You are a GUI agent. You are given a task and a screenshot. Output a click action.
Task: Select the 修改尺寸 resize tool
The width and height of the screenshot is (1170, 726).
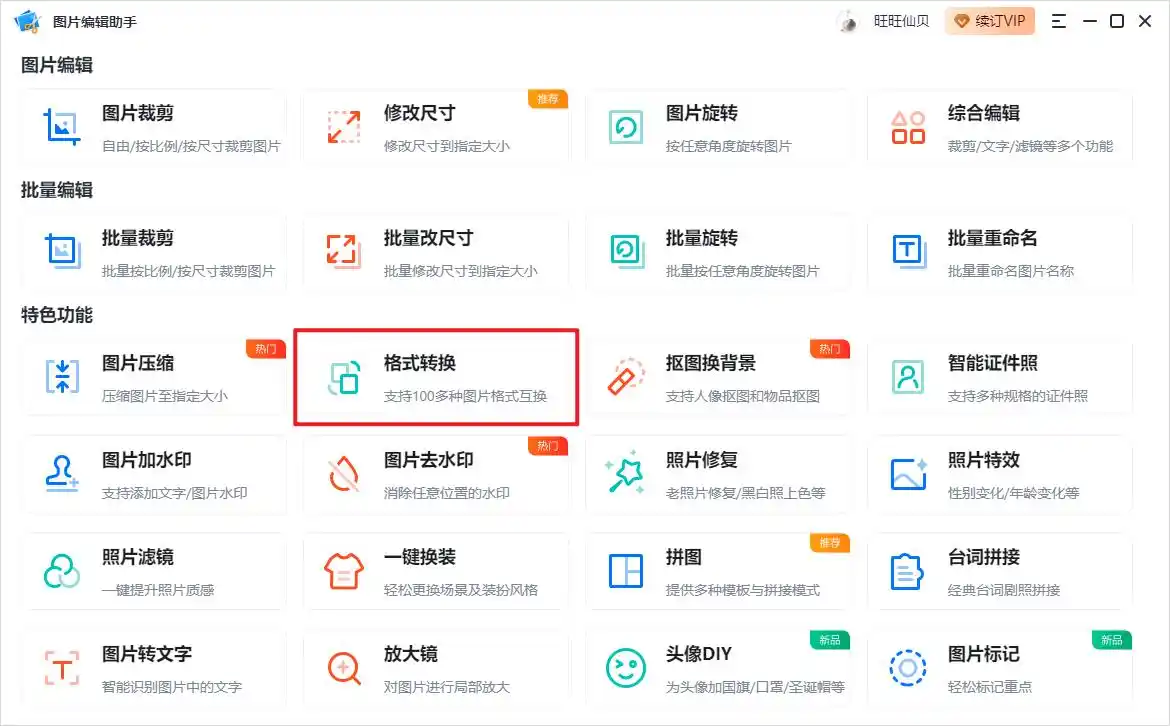[435, 125]
